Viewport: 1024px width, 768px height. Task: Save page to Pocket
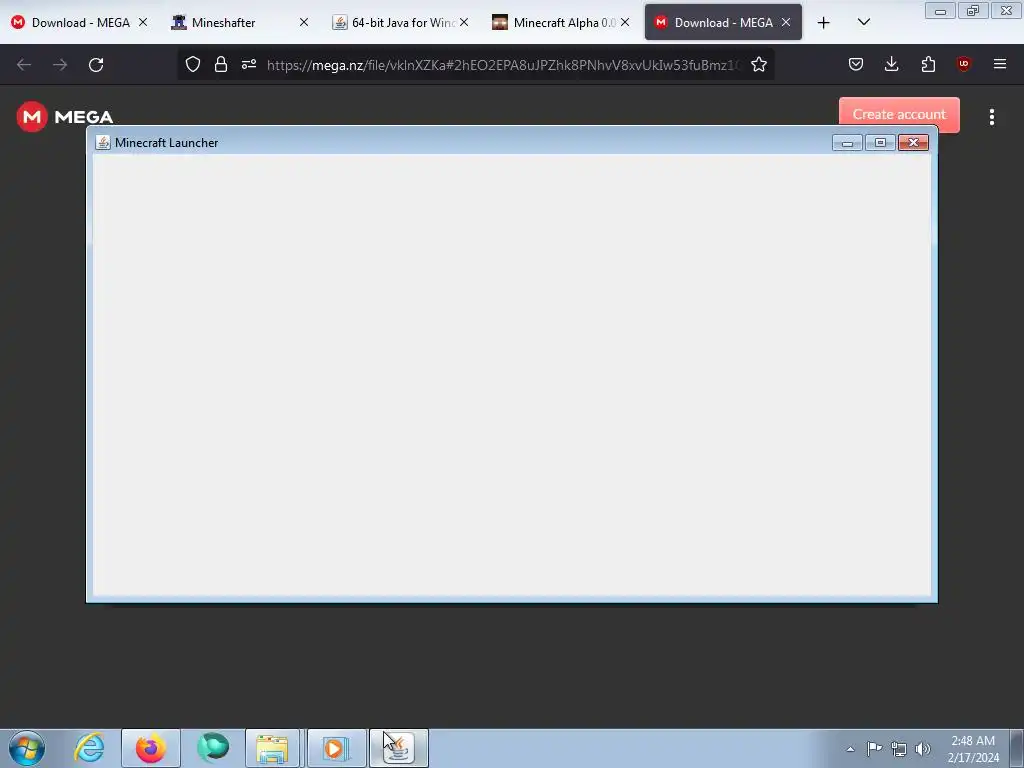(856, 64)
